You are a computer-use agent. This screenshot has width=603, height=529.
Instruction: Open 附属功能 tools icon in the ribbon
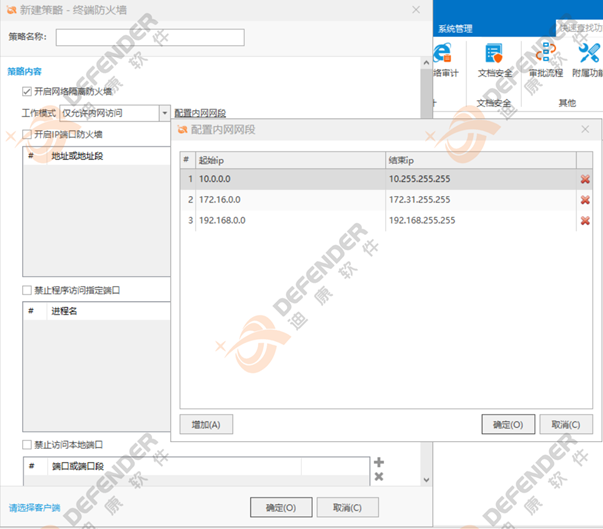click(589, 53)
